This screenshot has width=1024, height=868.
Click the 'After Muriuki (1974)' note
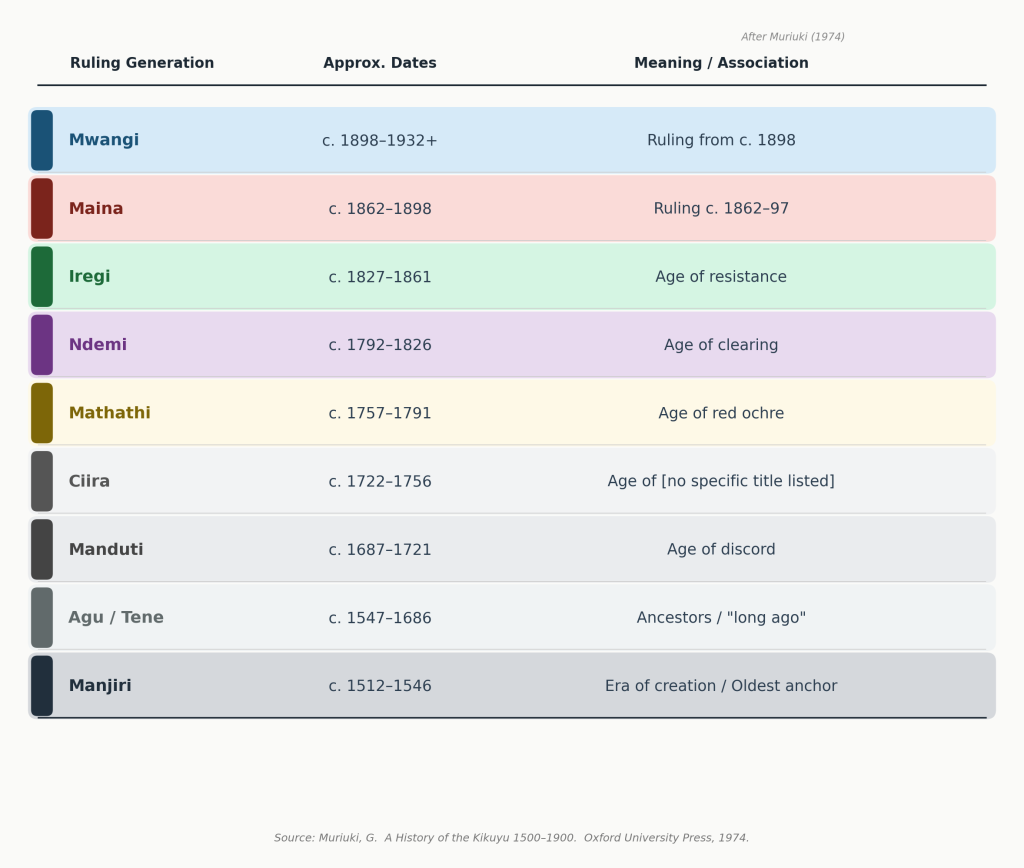tap(793, 37)
